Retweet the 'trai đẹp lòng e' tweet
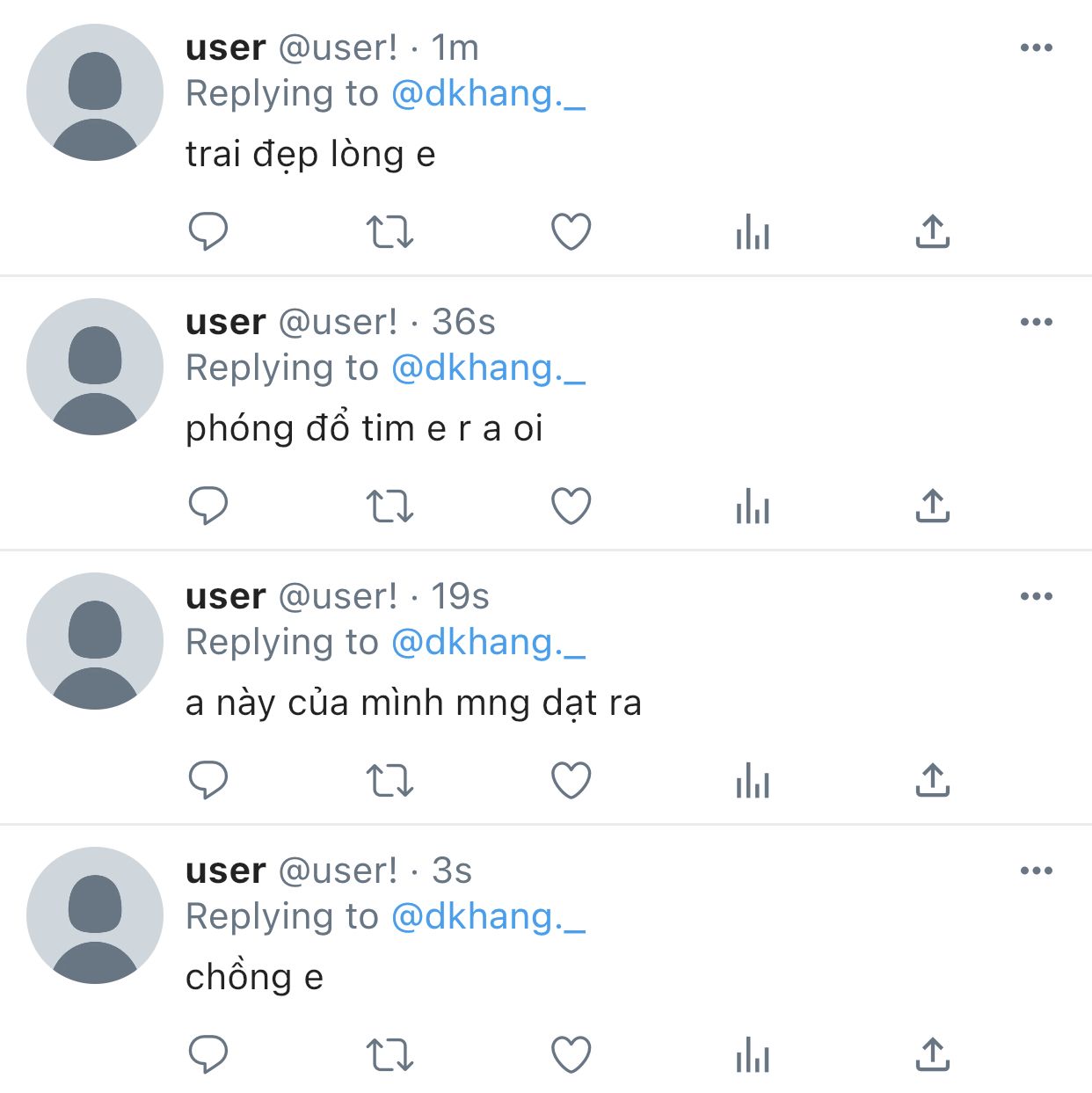 389,232
